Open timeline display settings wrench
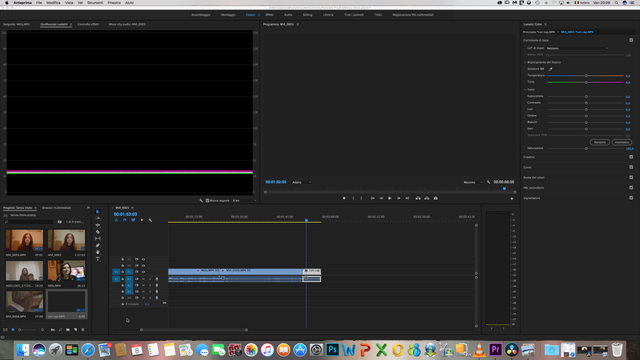Image resolution: width=640 pixels, height=360 pixels. [x=150, y=220]
